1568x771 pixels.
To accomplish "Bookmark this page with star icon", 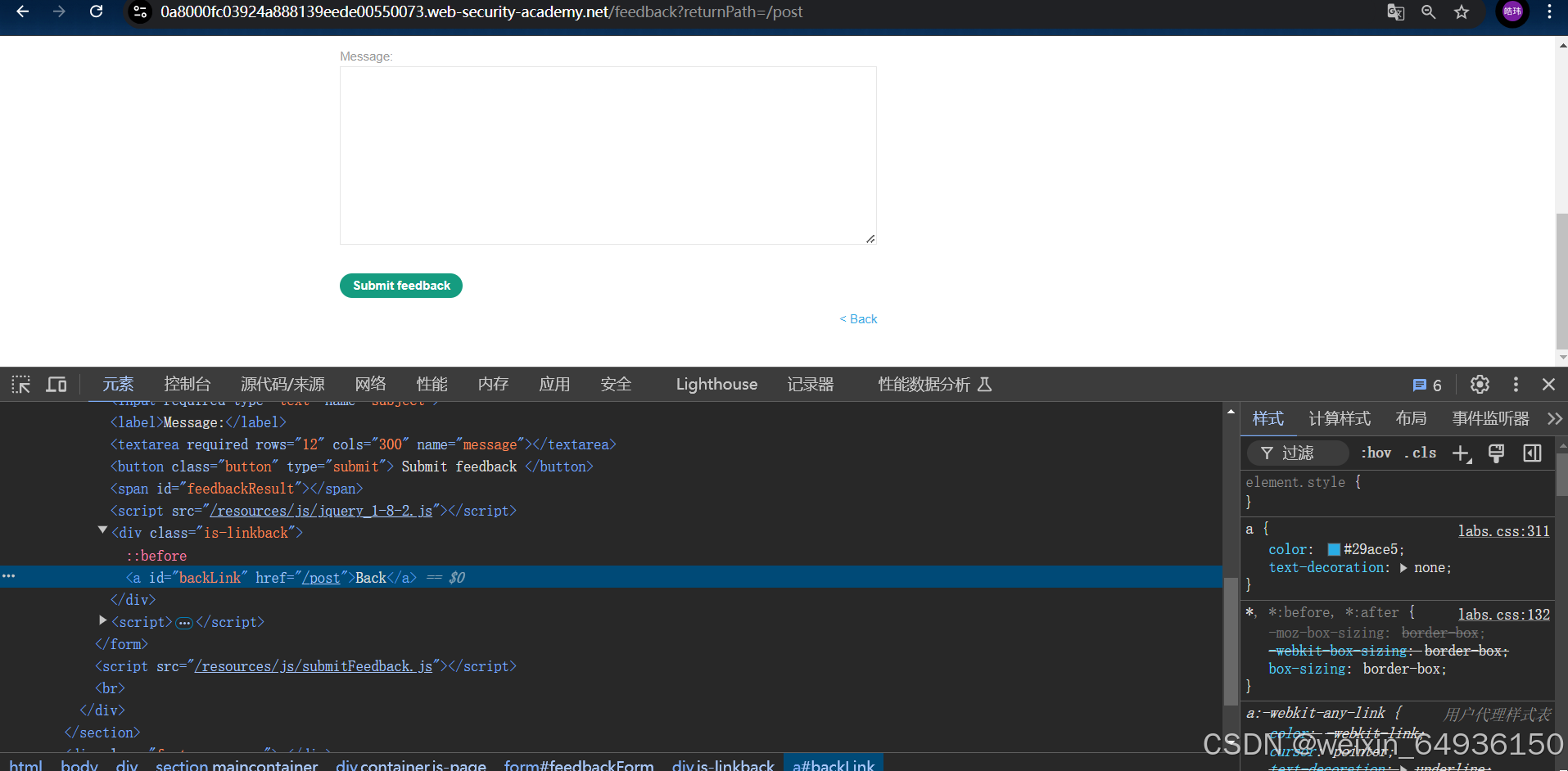I will (1462, 11).
